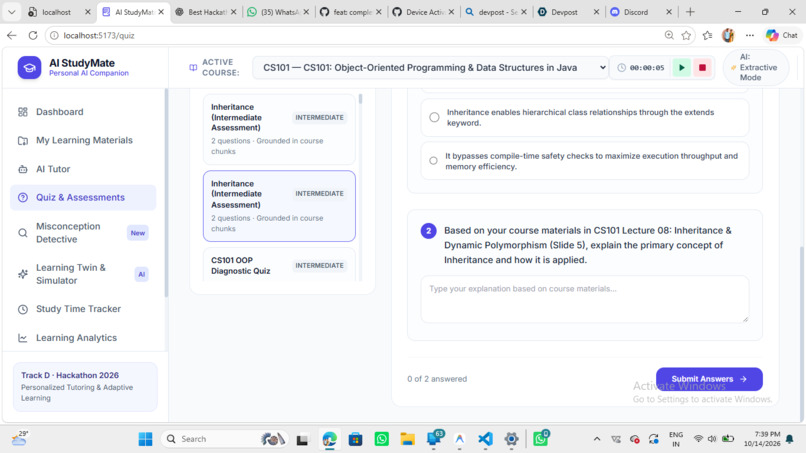Click the AI StudyMate graduation cap logo

pyautogui.click(x=29, y=68)
